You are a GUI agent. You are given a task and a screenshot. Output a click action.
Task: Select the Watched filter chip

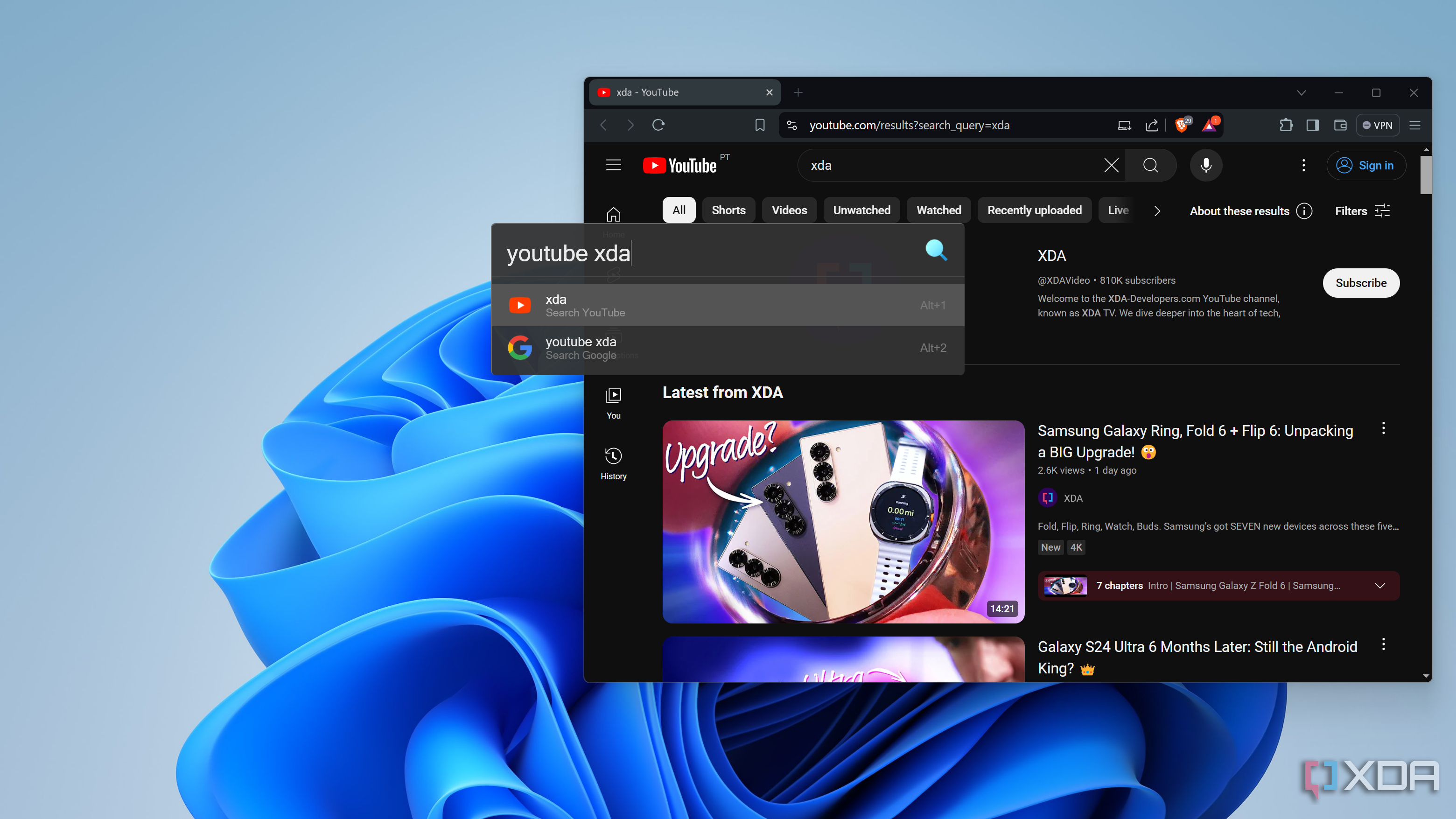point(938,210)
